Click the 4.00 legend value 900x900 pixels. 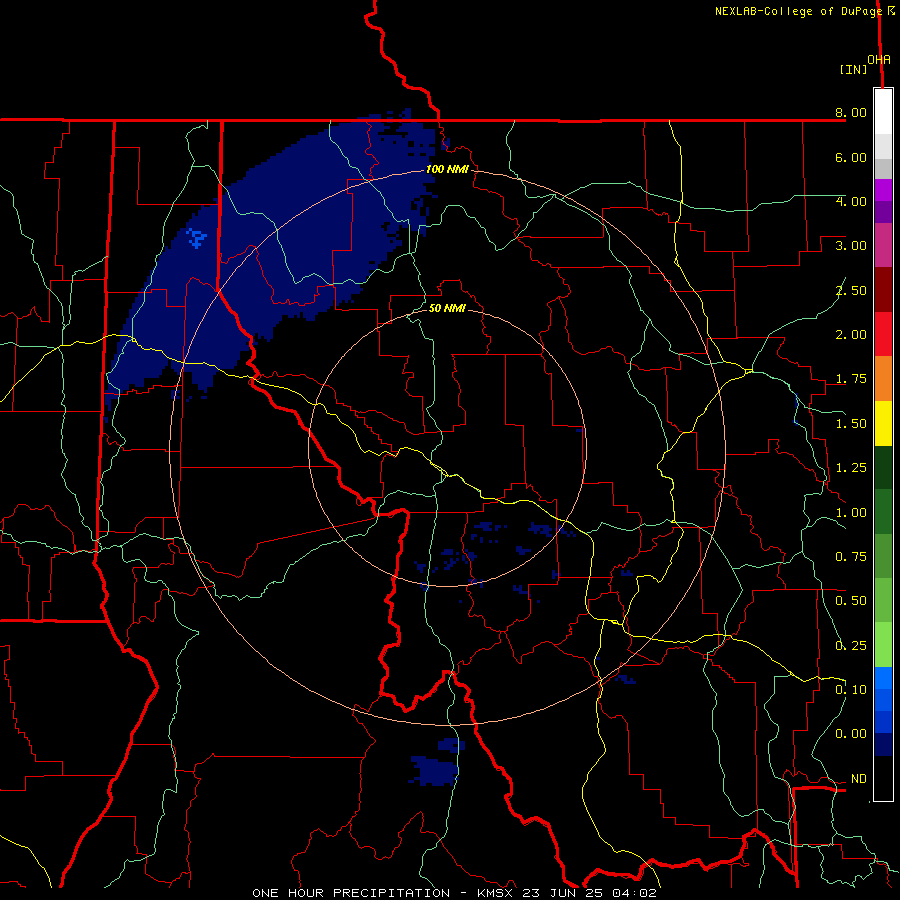(x=851, y=201)
